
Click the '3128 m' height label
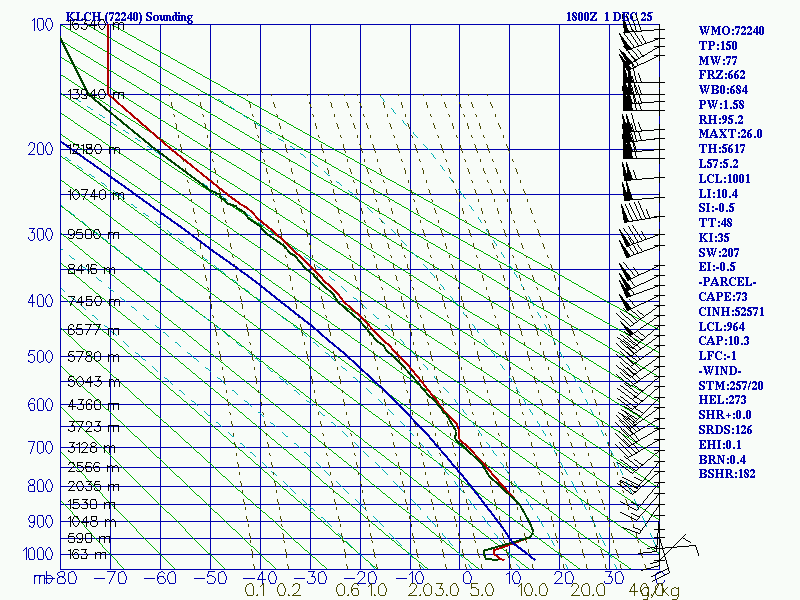(92, 448)
